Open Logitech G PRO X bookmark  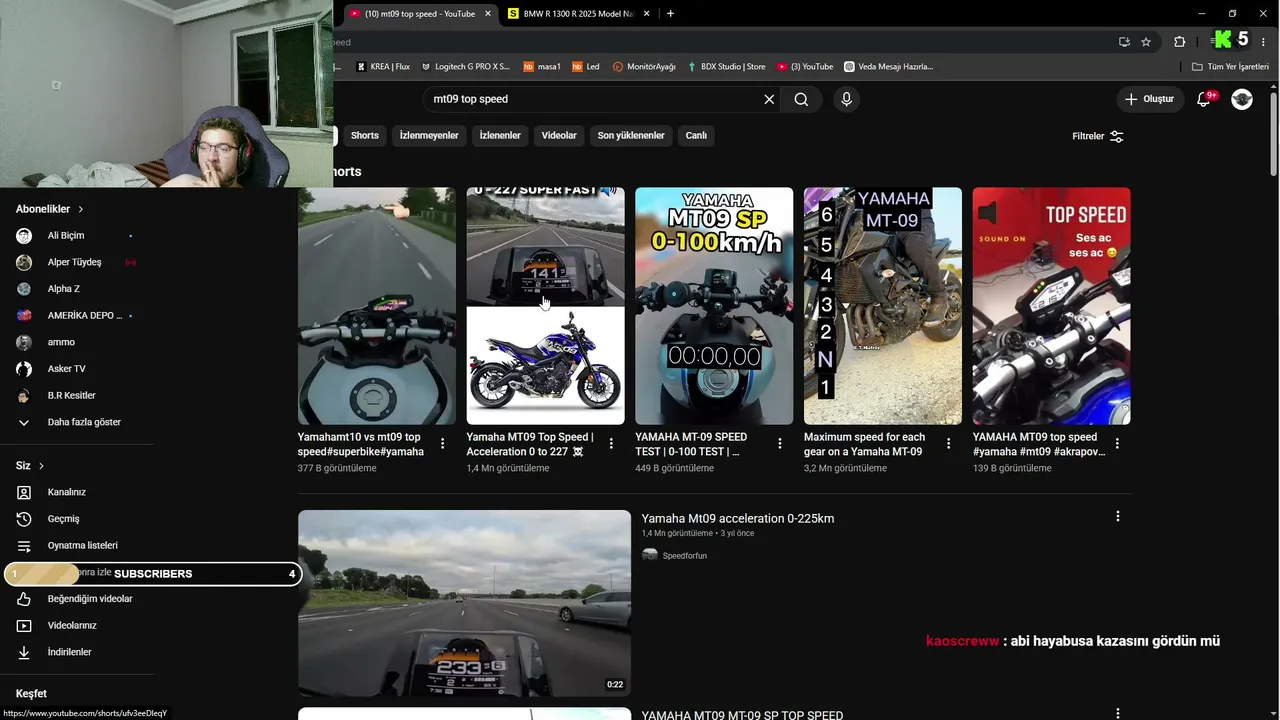pos(465,67)
